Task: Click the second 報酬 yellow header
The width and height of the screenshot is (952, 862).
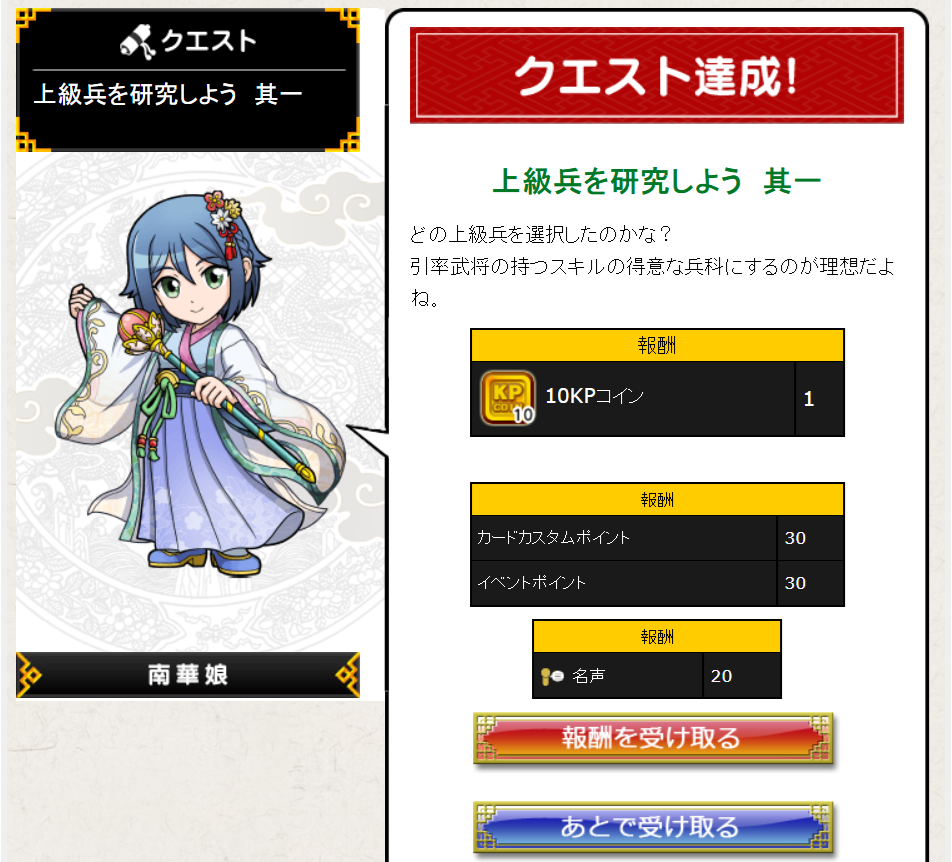Action: [x=657, y=500]
